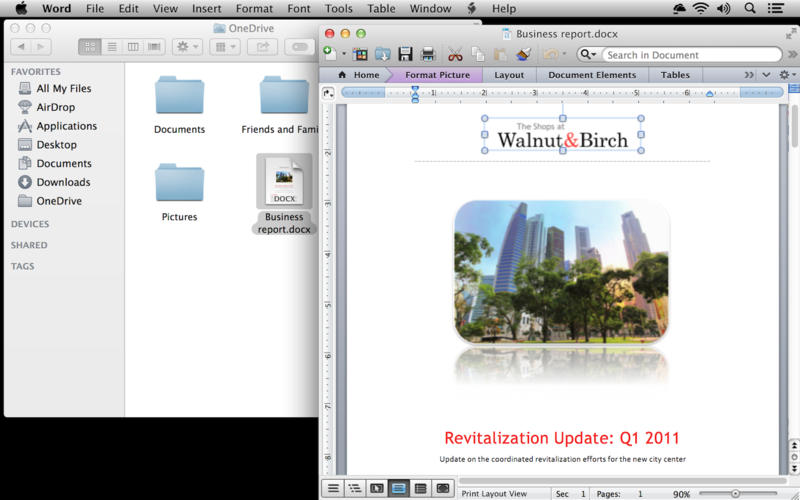Switch to Outline view in the status bar
Image resolution: width=800 pixels, height=500 pixels.
[x=355, y=488]
